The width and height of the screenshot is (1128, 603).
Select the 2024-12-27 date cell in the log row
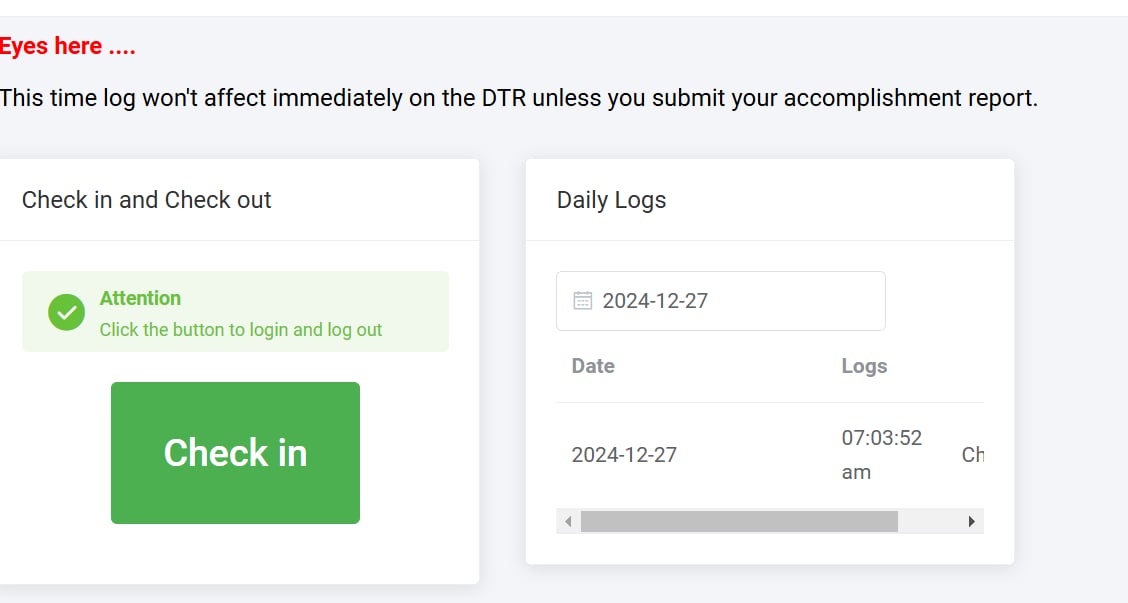(624, 455)
